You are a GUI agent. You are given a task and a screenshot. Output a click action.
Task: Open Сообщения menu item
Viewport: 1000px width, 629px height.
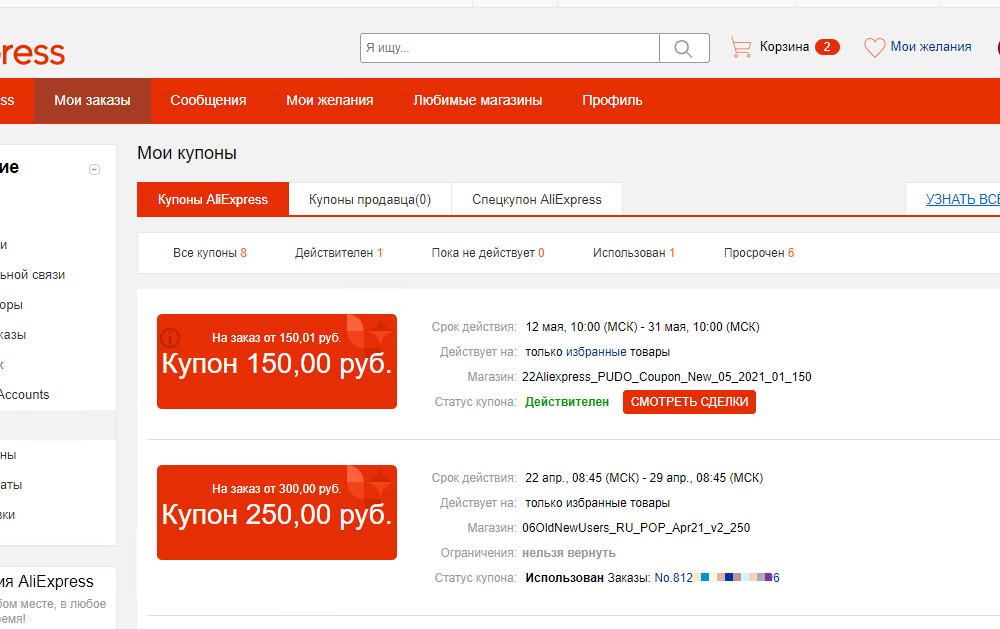coord(208,101)
